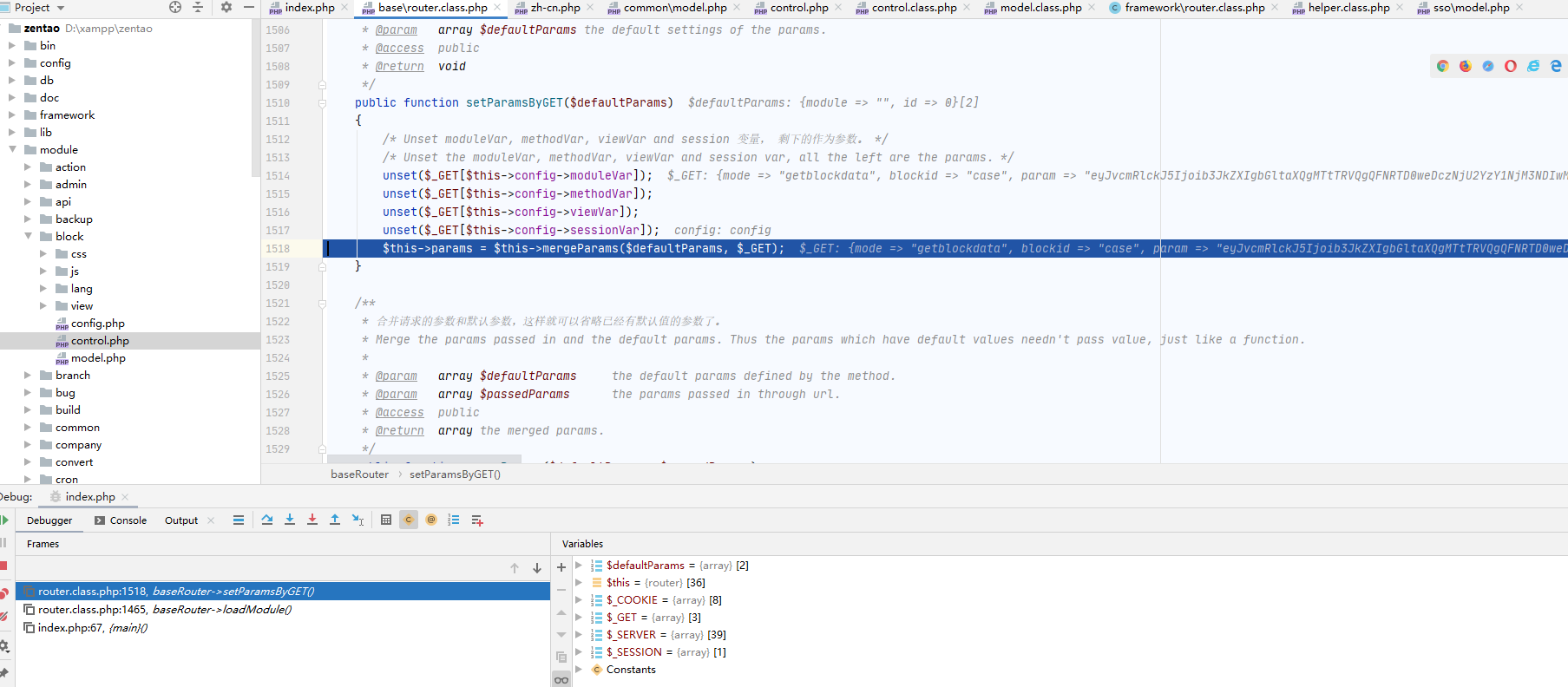Open the Evaluate Expression calculator icon
The image size is (1568, 687).
(x=386, y=520)
